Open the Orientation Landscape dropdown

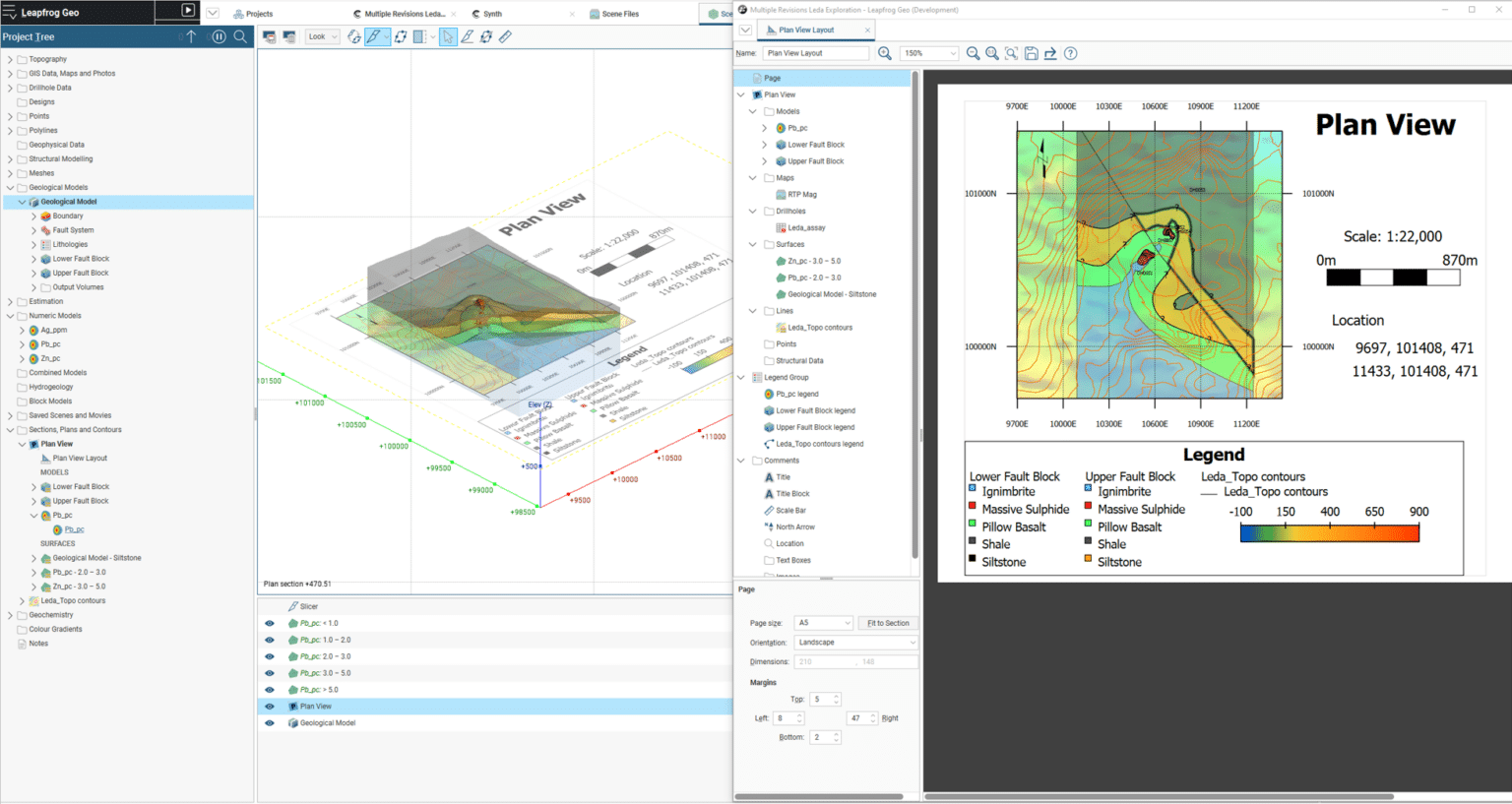(856, 643)
